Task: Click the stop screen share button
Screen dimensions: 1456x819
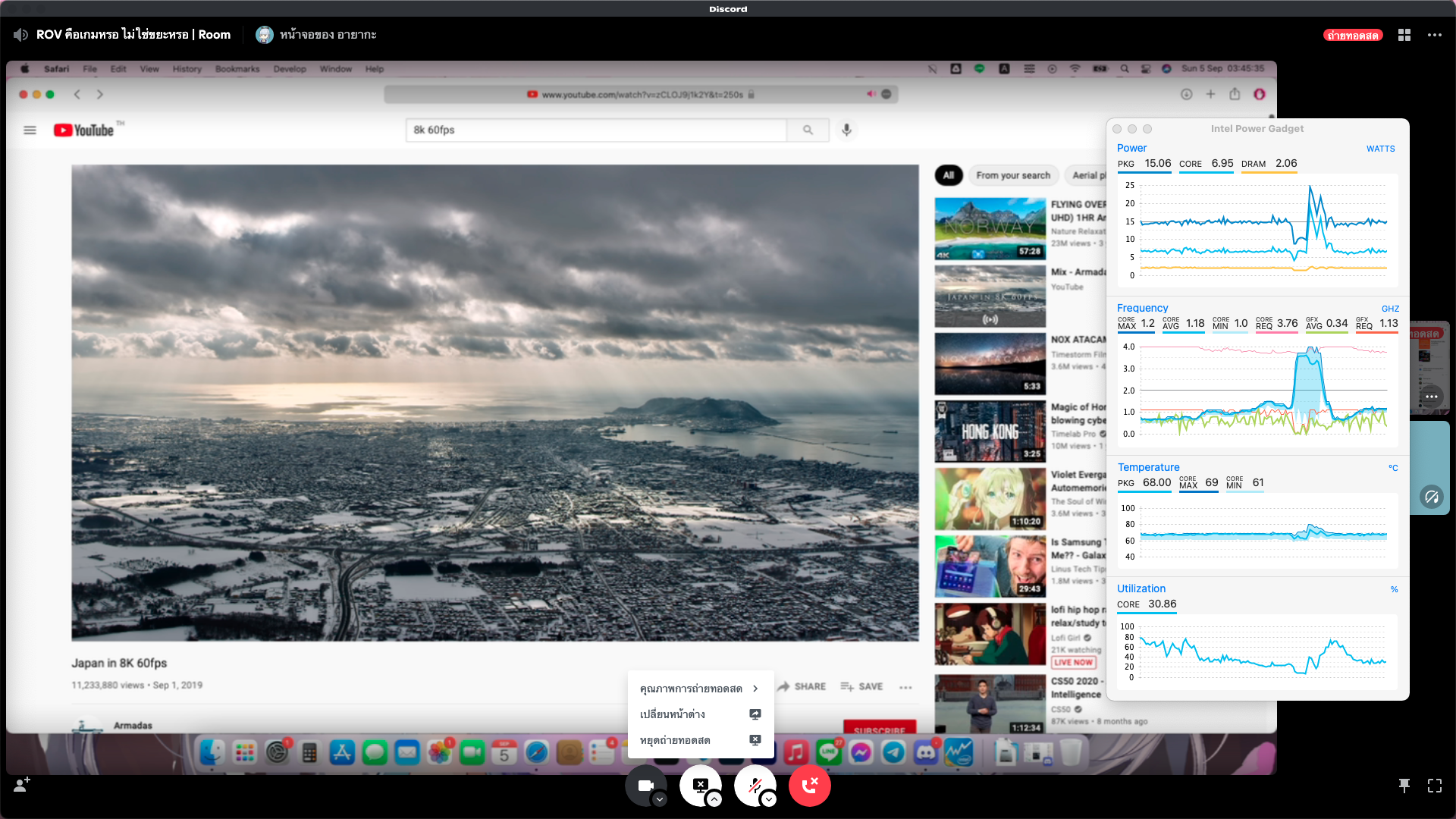Action: 701,786
